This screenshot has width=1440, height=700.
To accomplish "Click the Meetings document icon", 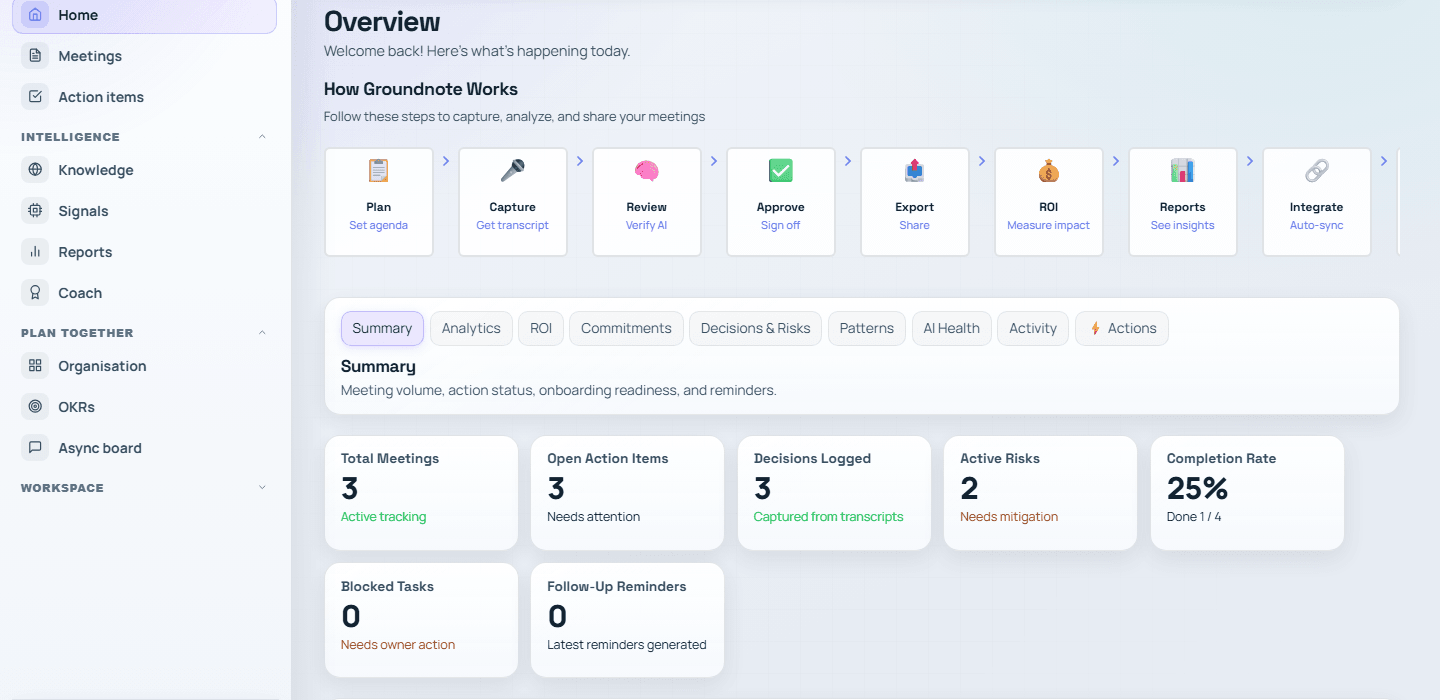I will [x=35, y=56].
